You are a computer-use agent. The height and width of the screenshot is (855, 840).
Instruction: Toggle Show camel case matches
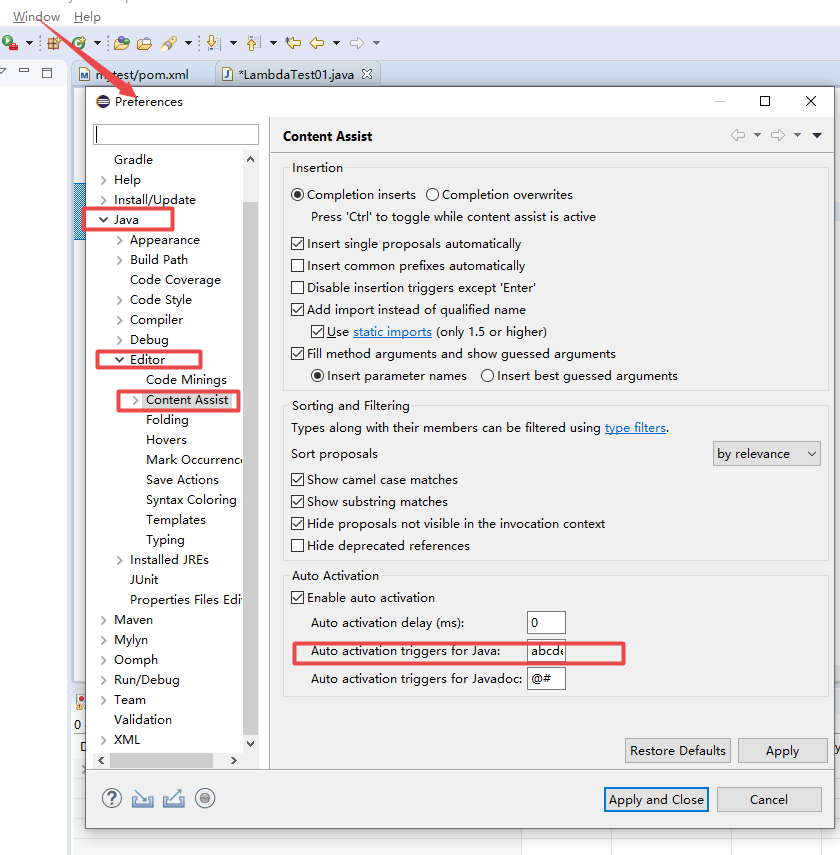[x=297, y=479]
